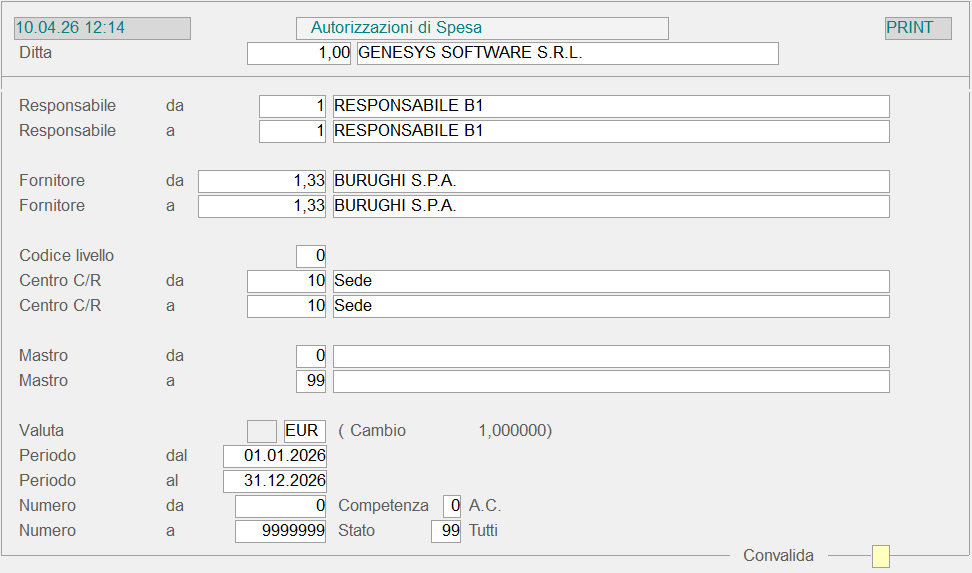The image size is (972, 573).
Task: Click the gray box beside Valuta
Action: (x=262, y=431)
